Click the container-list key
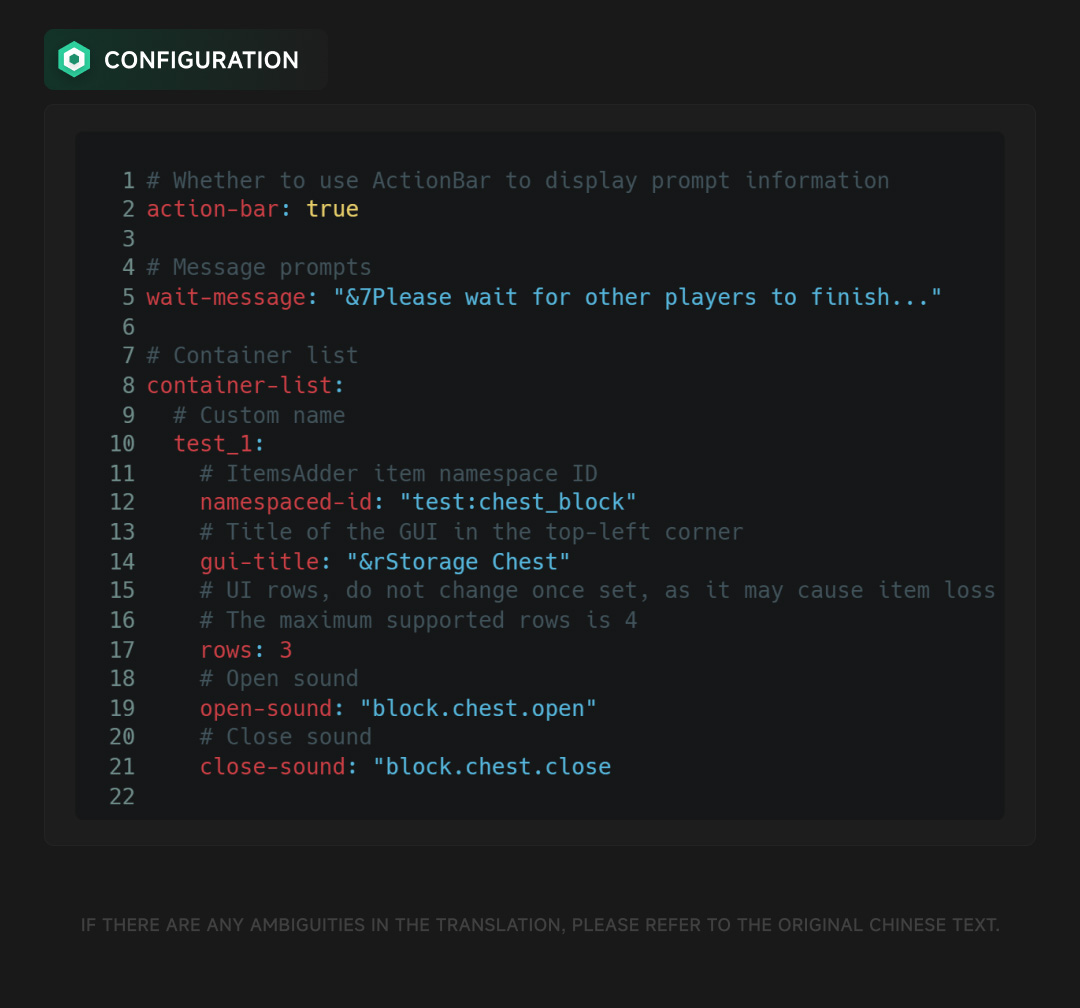1080x1008 pixels. (240, 385)
